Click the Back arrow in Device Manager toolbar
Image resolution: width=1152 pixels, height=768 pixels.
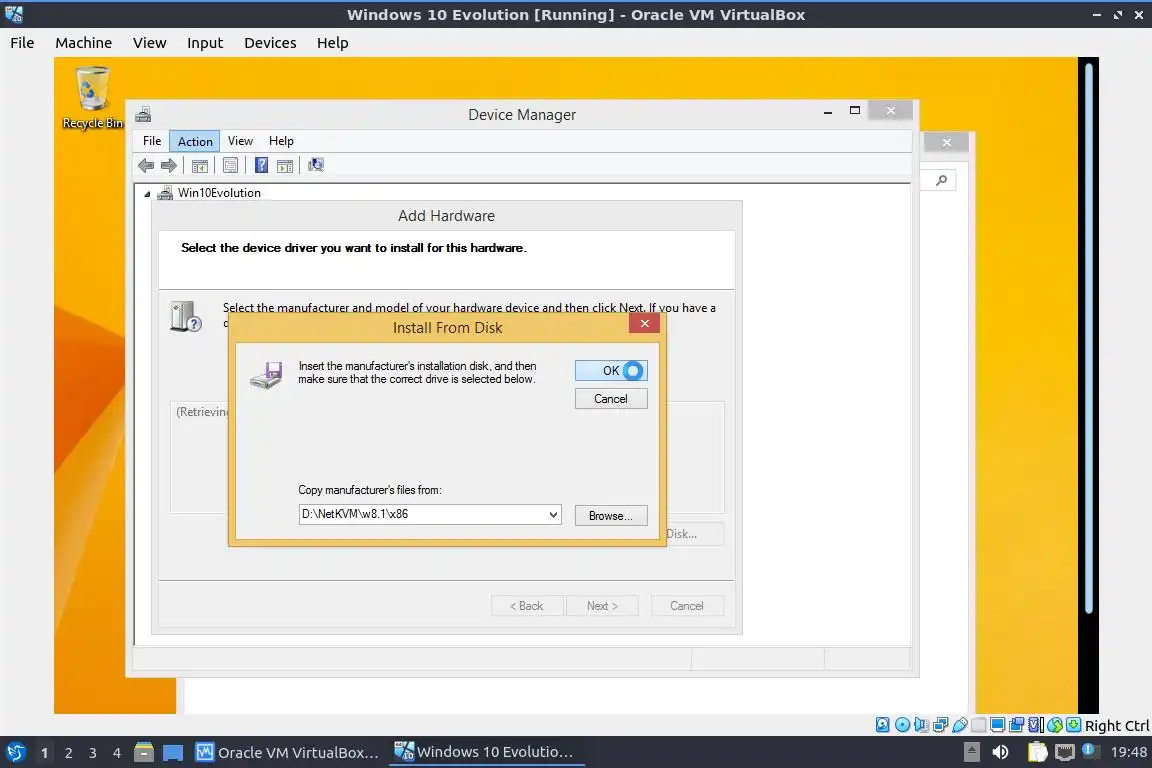pyautogui.click(x=146, y=165)
